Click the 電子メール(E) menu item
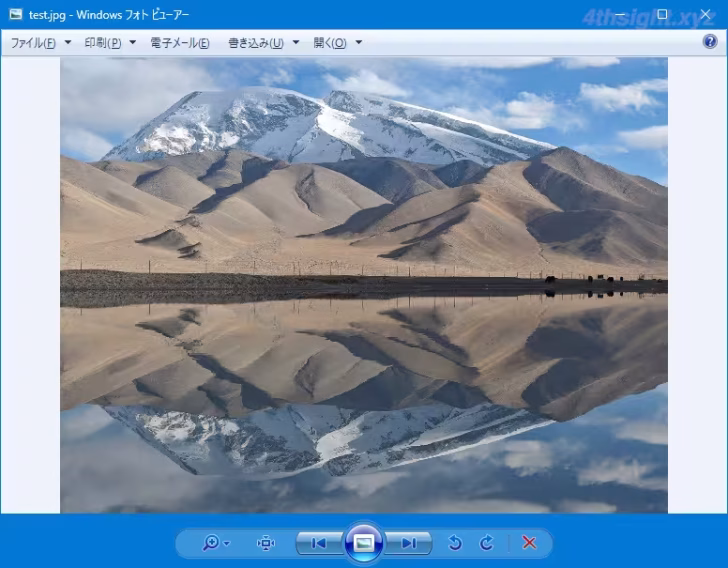Screen dimensions: 728x568 click(x=180, y=43)
